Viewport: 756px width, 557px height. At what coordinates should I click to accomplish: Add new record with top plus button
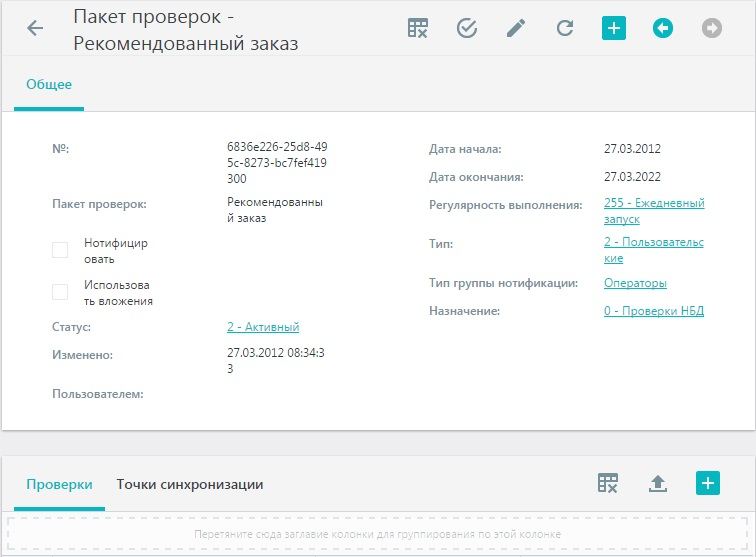[614, 28]
